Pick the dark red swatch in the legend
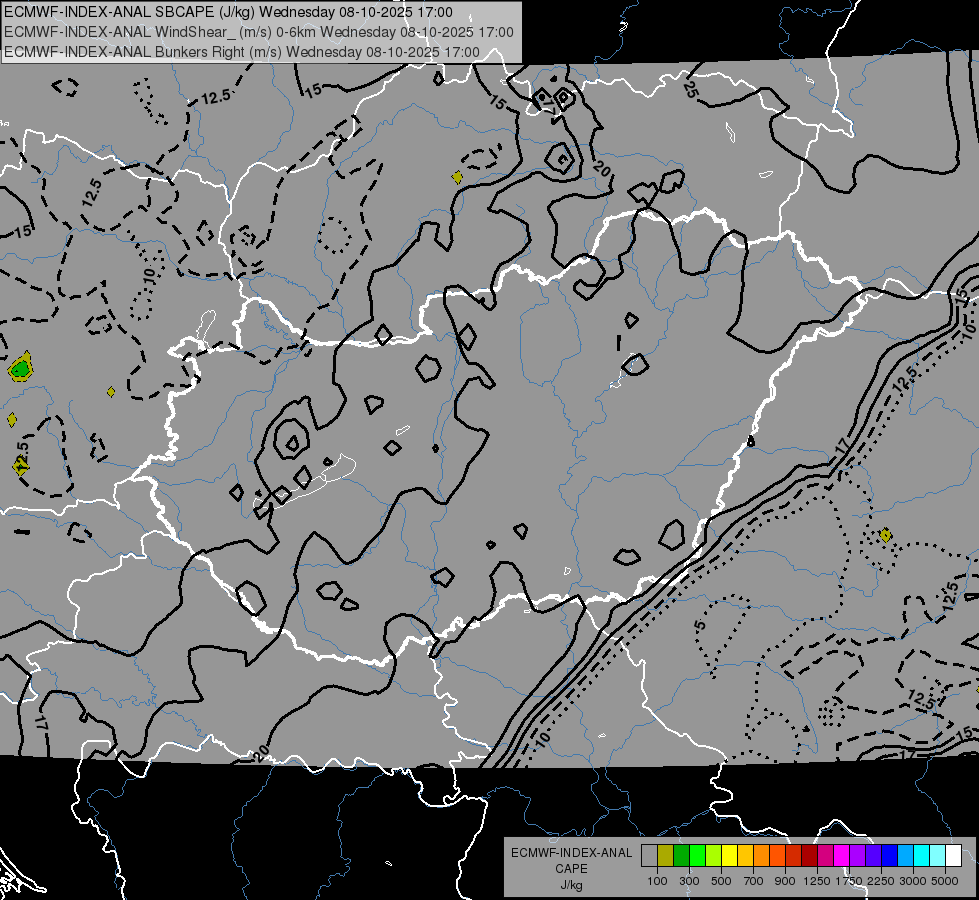This screenshot has width=979, height=900. click(x=809, y=856)
